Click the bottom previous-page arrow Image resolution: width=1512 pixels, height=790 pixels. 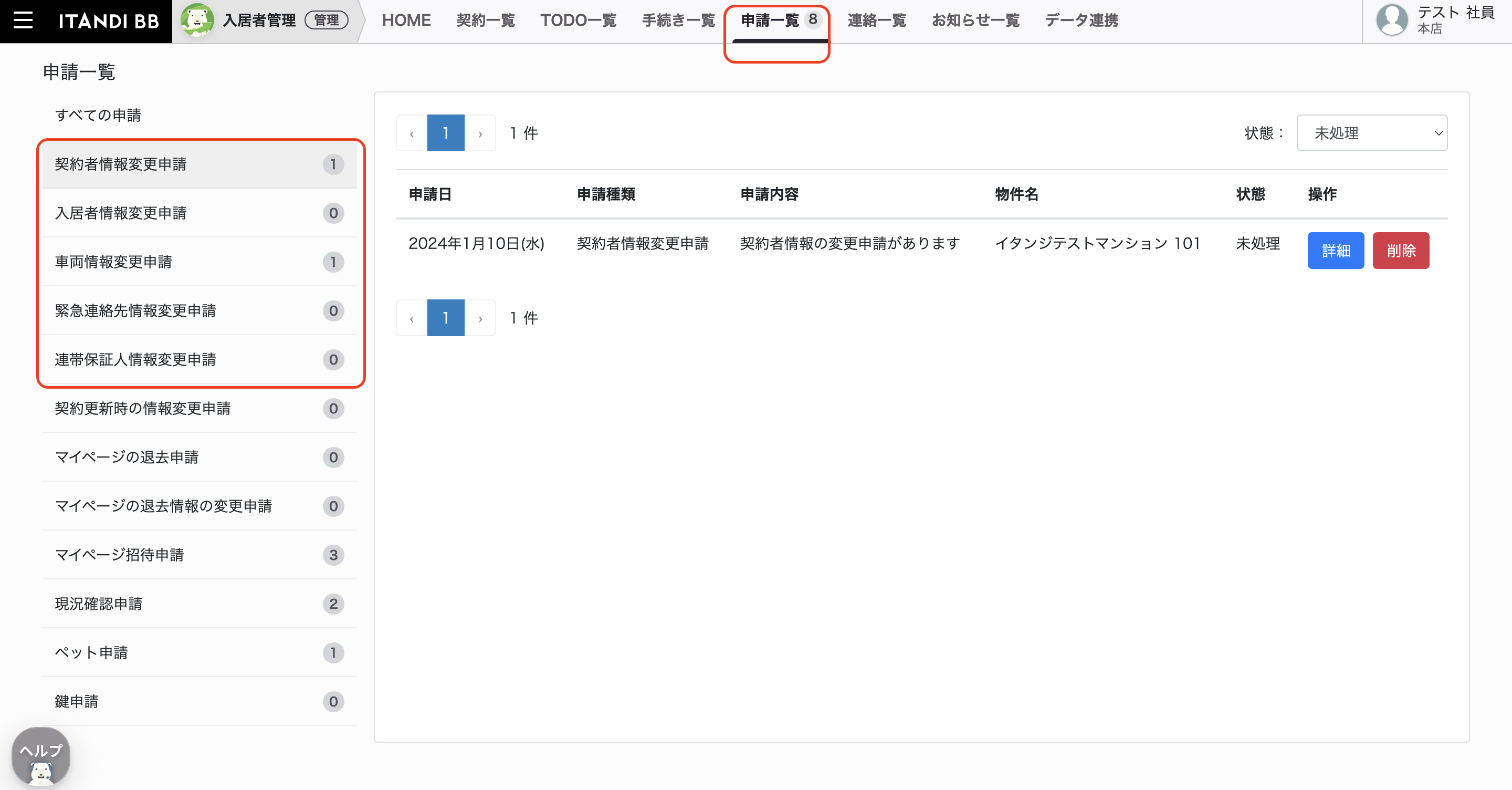click(412, 318)
